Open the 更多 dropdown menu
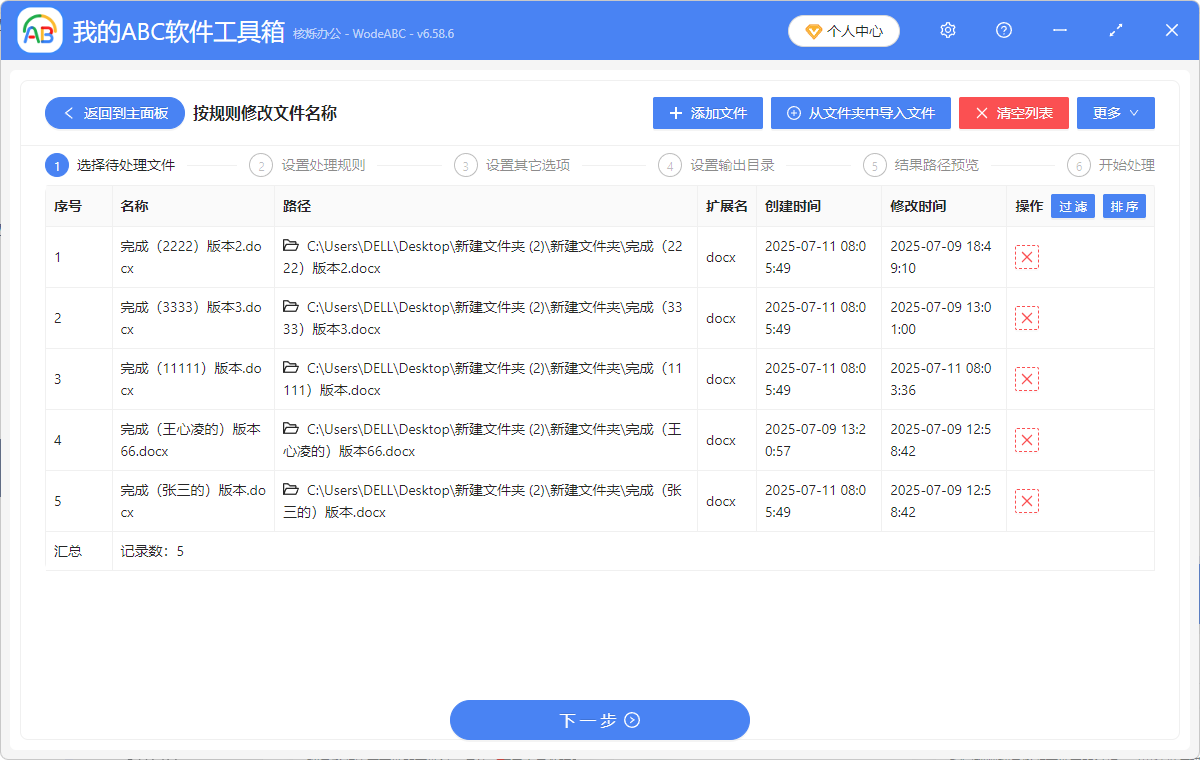This screenshot has height=760, width=1200. coord(1115,112)
